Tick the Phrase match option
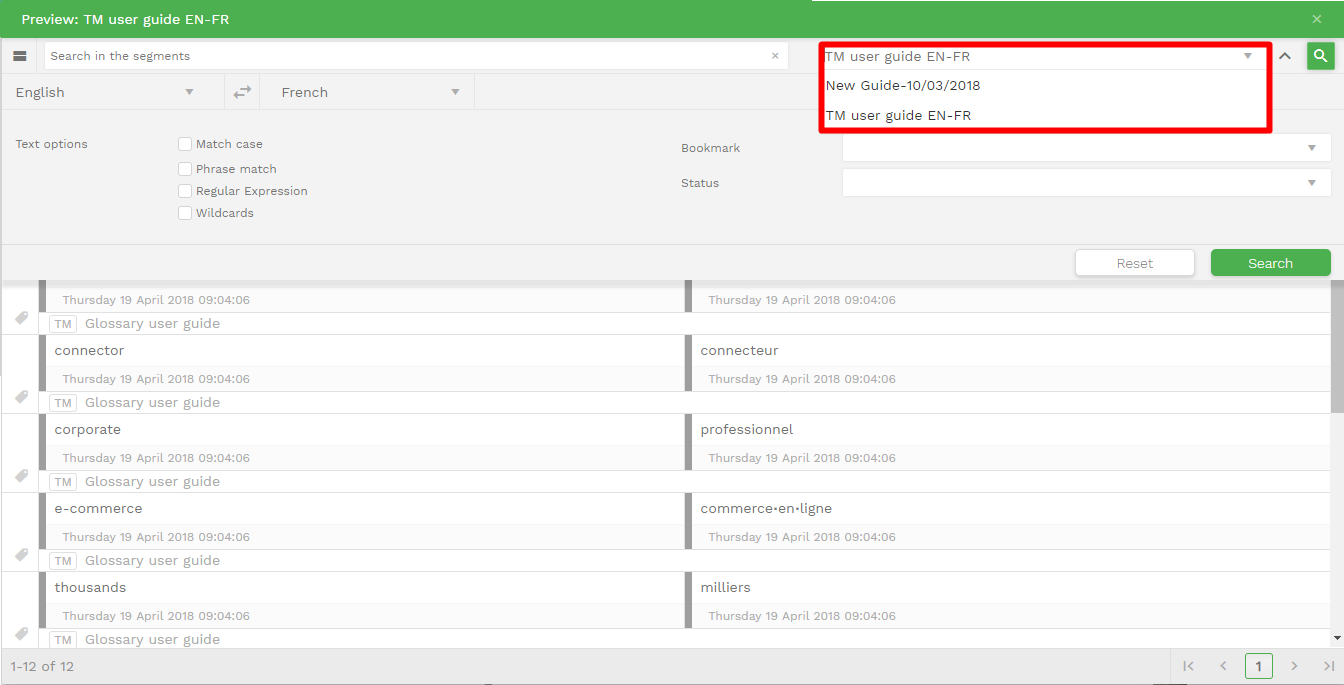This screenshot has height=685, width=1344. pos(185,169)
